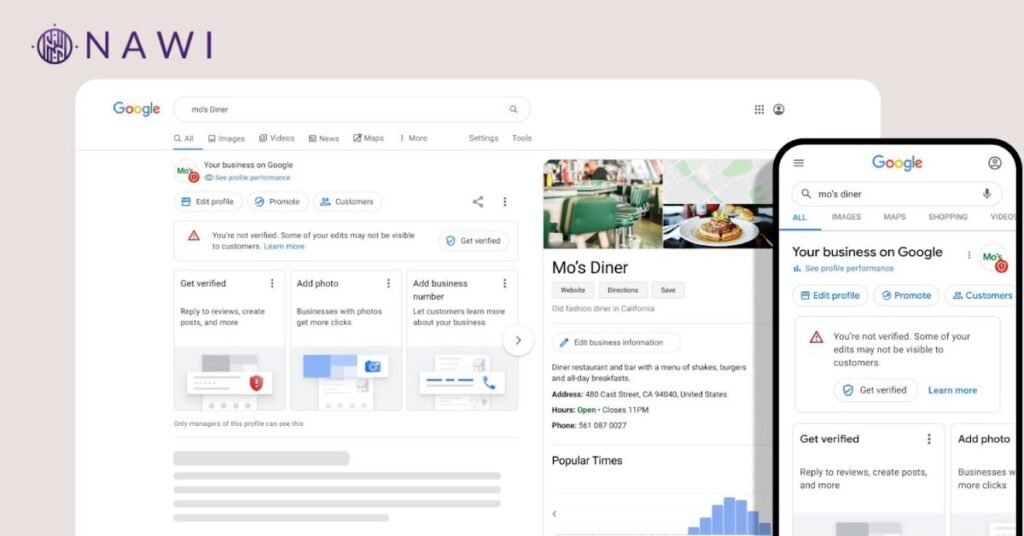Open the mobile Get verified card menu

tap(929, 439)
